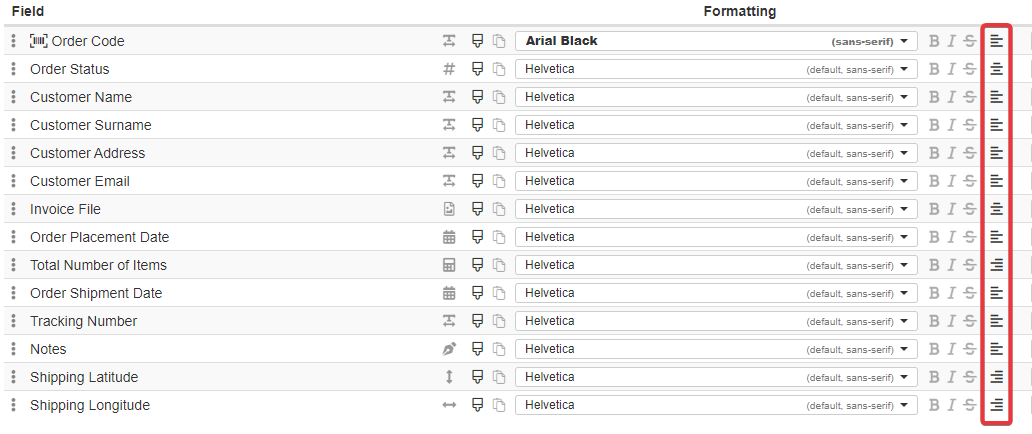Click the alignment icon for Order Code

[x=996, y=41]
